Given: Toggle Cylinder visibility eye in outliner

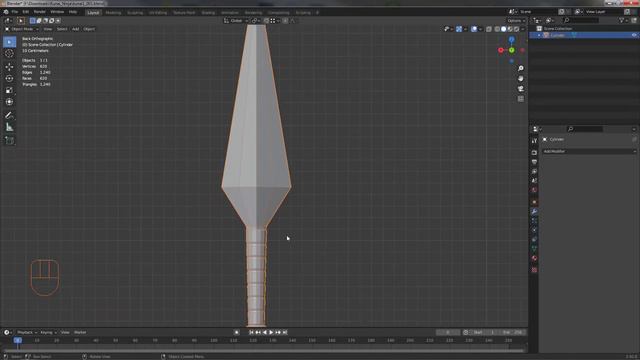Looking at the screenshot, I should point(634,35).
